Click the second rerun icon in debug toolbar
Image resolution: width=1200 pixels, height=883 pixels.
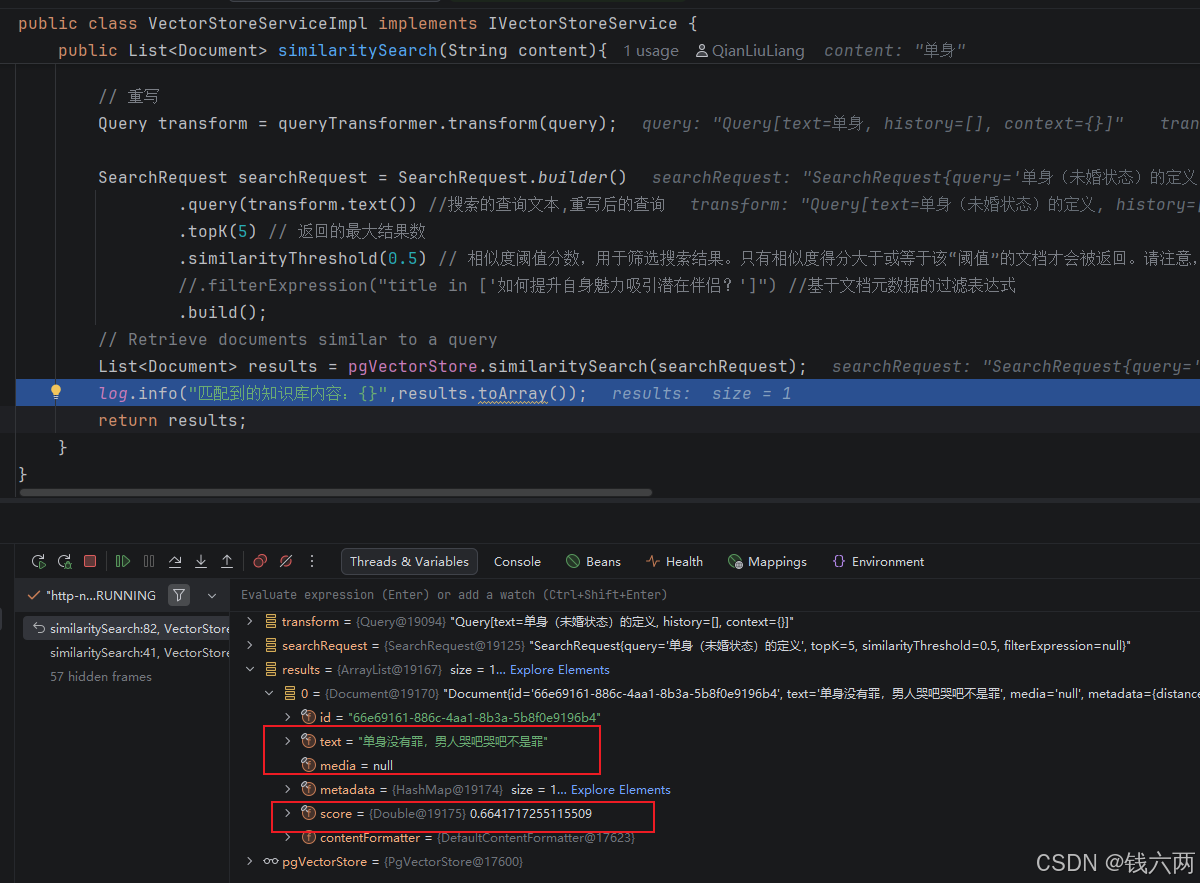coord(65,561)
